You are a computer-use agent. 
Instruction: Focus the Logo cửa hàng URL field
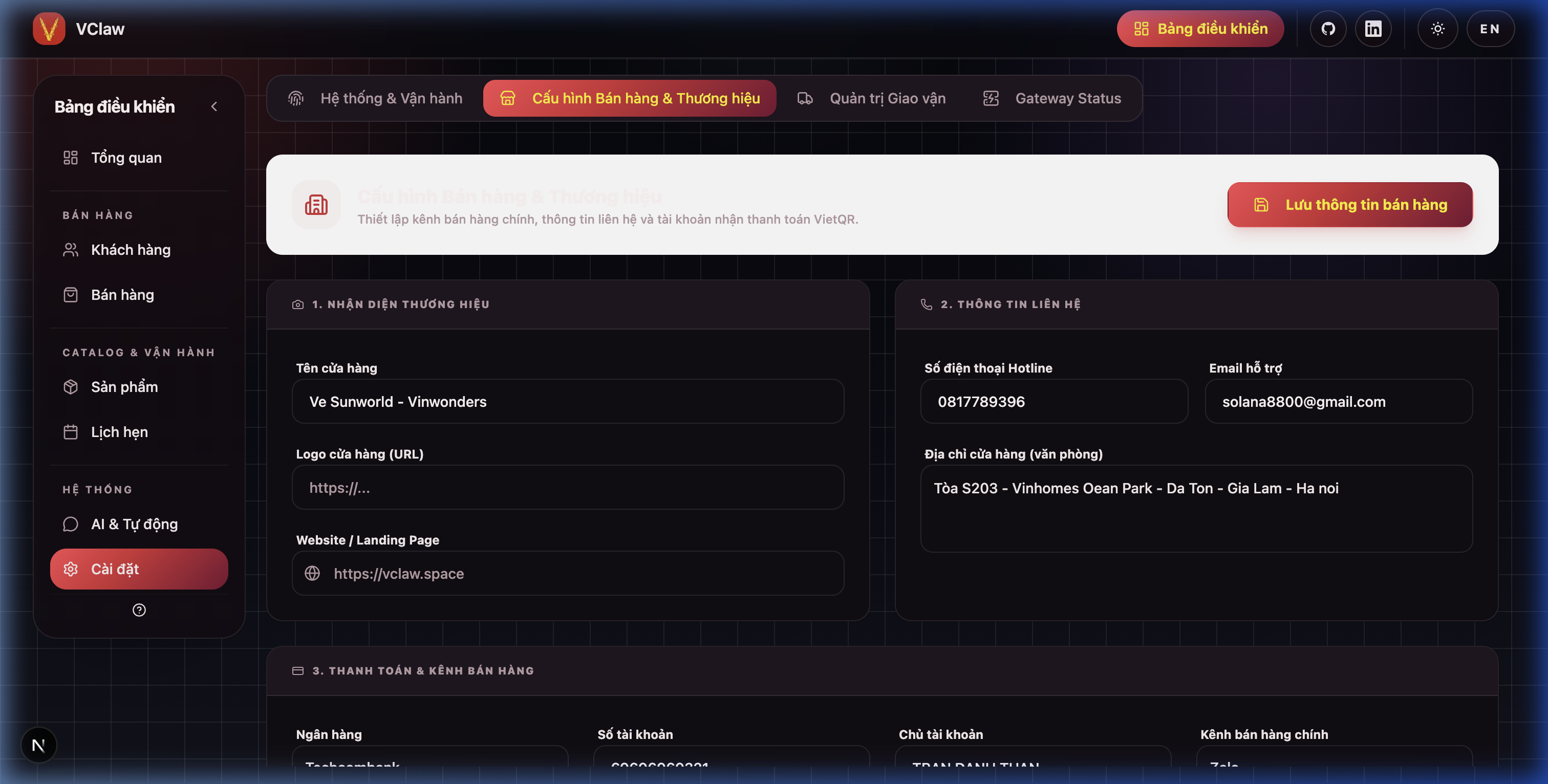pos(568,487)
